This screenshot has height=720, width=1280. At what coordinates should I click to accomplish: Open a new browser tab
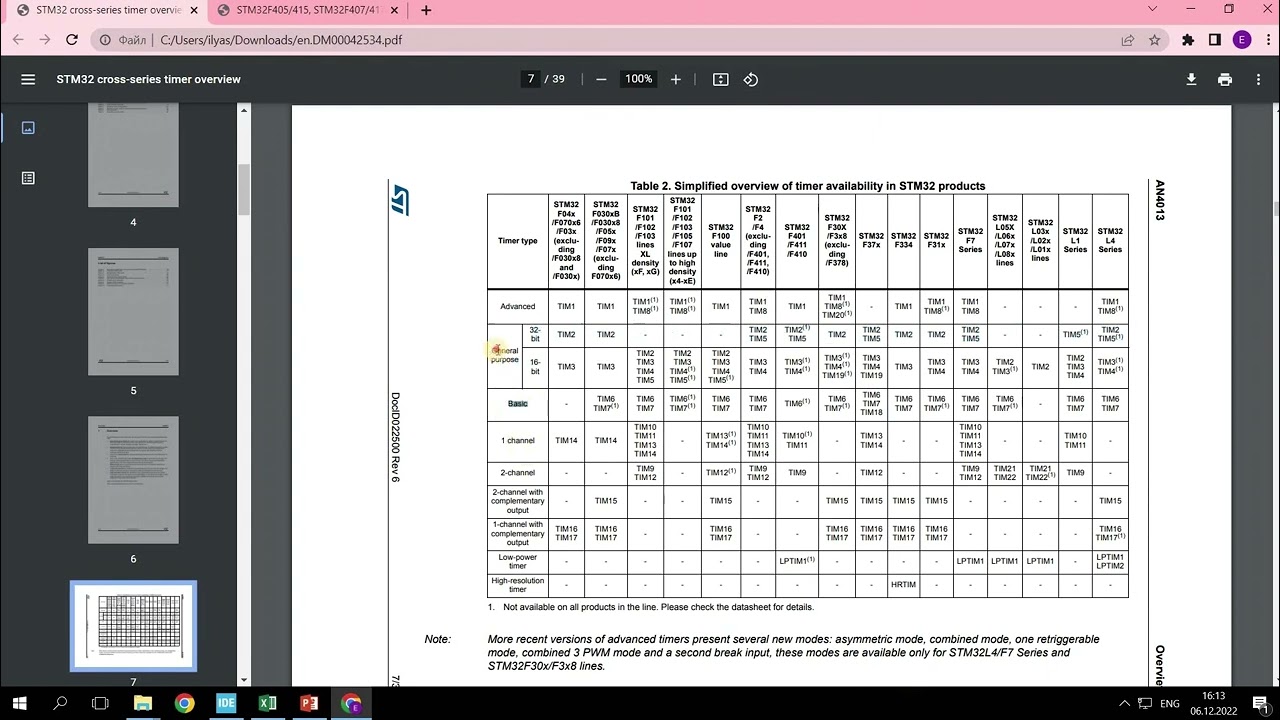[x=426, y=10]
